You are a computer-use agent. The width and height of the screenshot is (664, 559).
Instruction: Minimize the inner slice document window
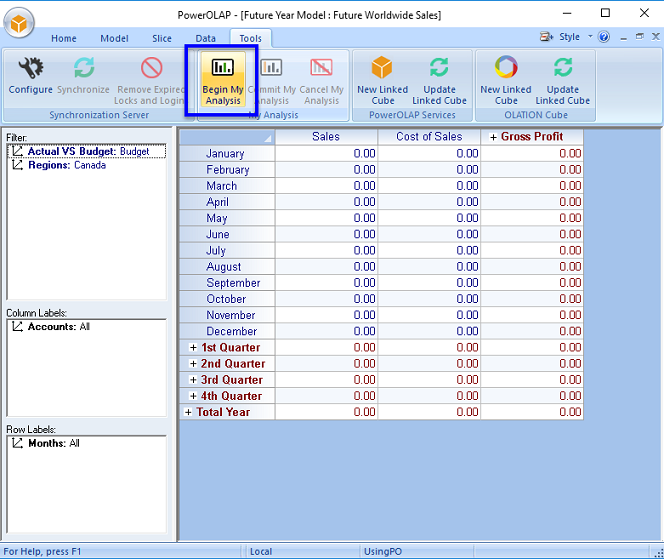(x=623, y=37)
